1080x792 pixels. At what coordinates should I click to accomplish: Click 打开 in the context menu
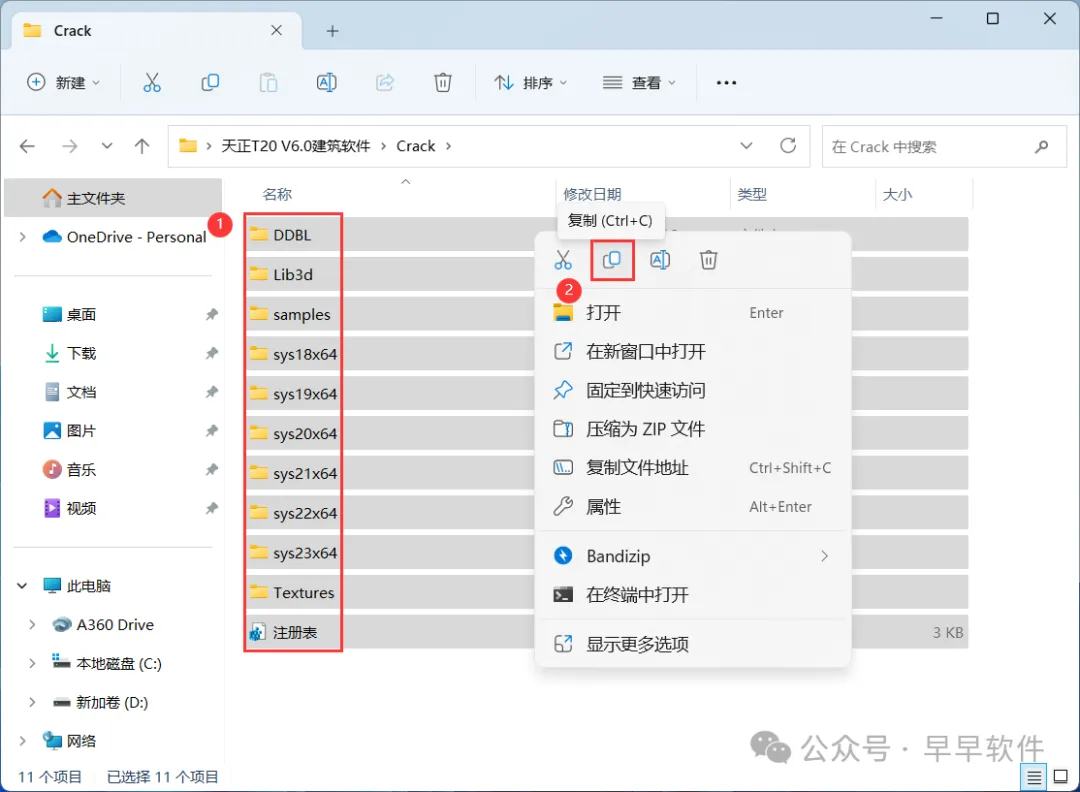click(x=693, y=313)
